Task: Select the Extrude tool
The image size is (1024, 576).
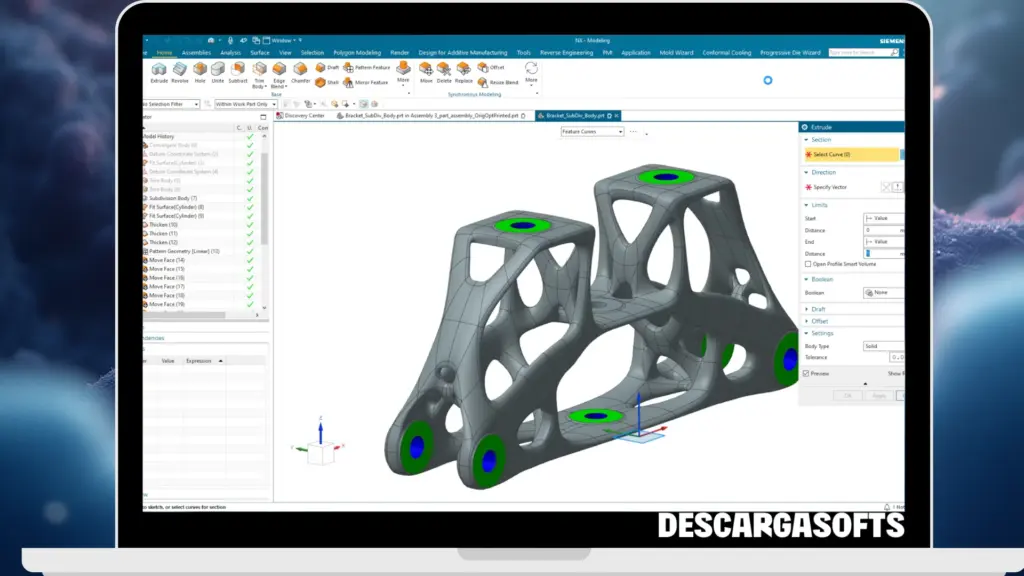Action: point(158,70)
